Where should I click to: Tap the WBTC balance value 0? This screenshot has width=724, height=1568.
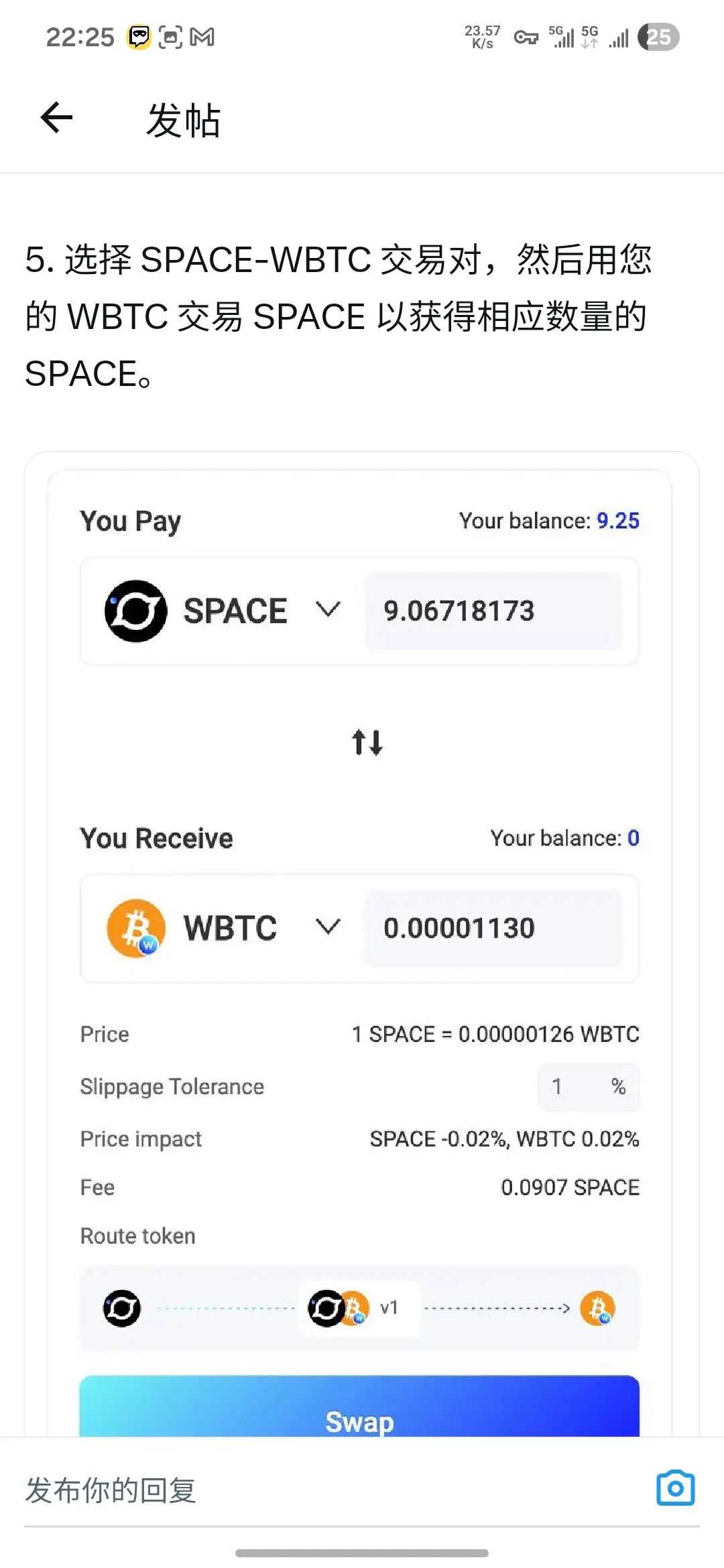pyautogui.click(x=633, y=838)
